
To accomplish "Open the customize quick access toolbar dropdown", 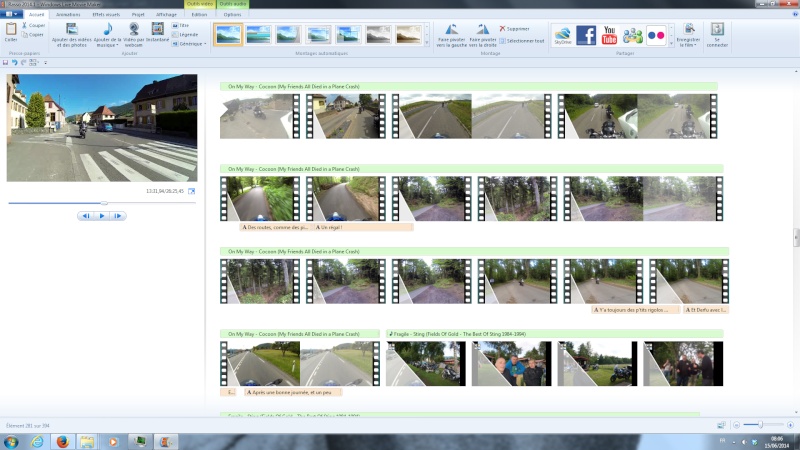I will (45, 63).
